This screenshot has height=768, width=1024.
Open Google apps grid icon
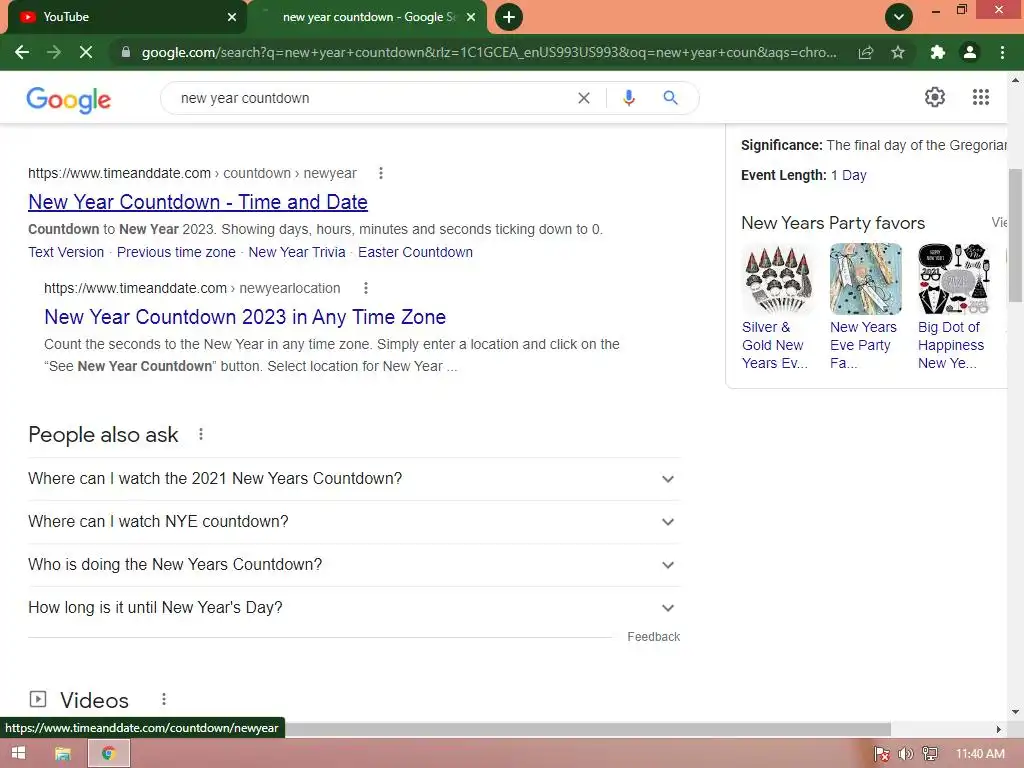tap(980, 97)
